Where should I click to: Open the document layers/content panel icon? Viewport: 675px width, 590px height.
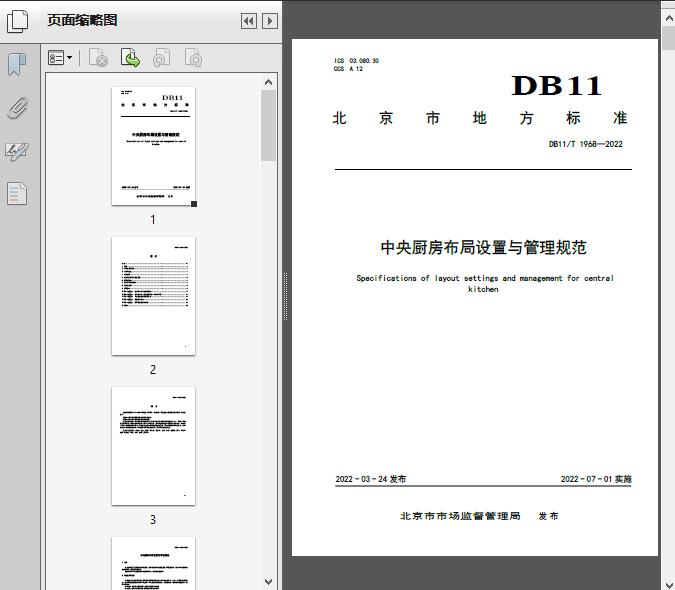click(x=17, y=194)
